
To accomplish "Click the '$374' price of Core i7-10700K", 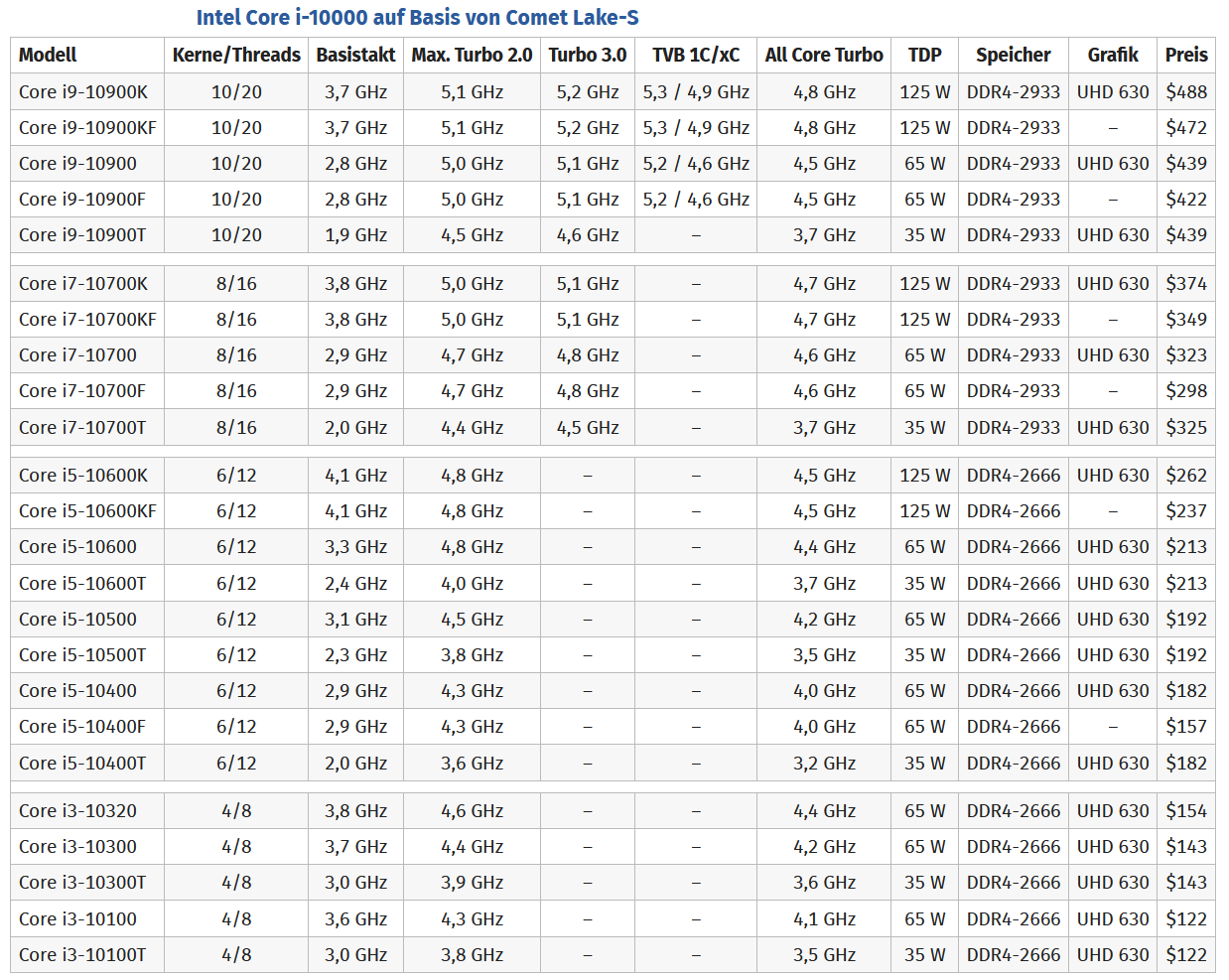I will [x=1186, y=284].
